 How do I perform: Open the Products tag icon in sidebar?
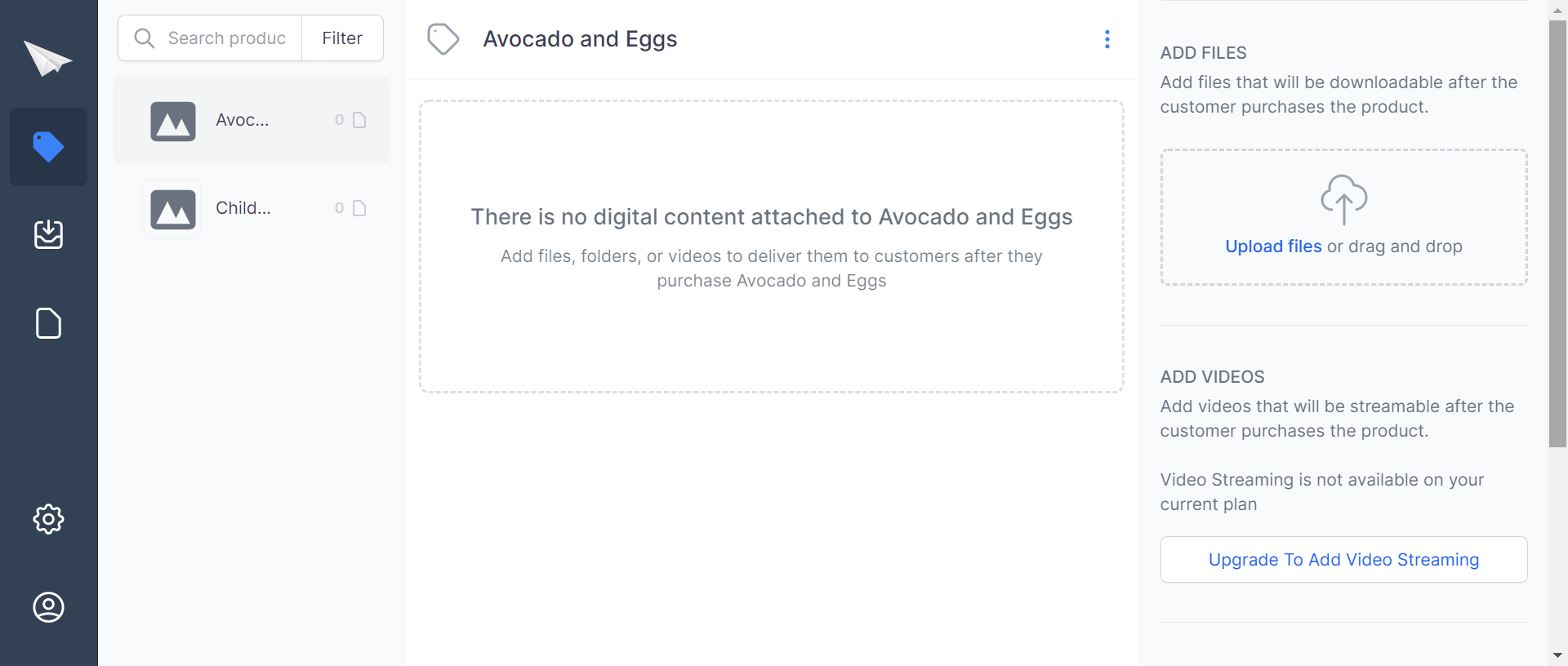(x=48, y=147)
